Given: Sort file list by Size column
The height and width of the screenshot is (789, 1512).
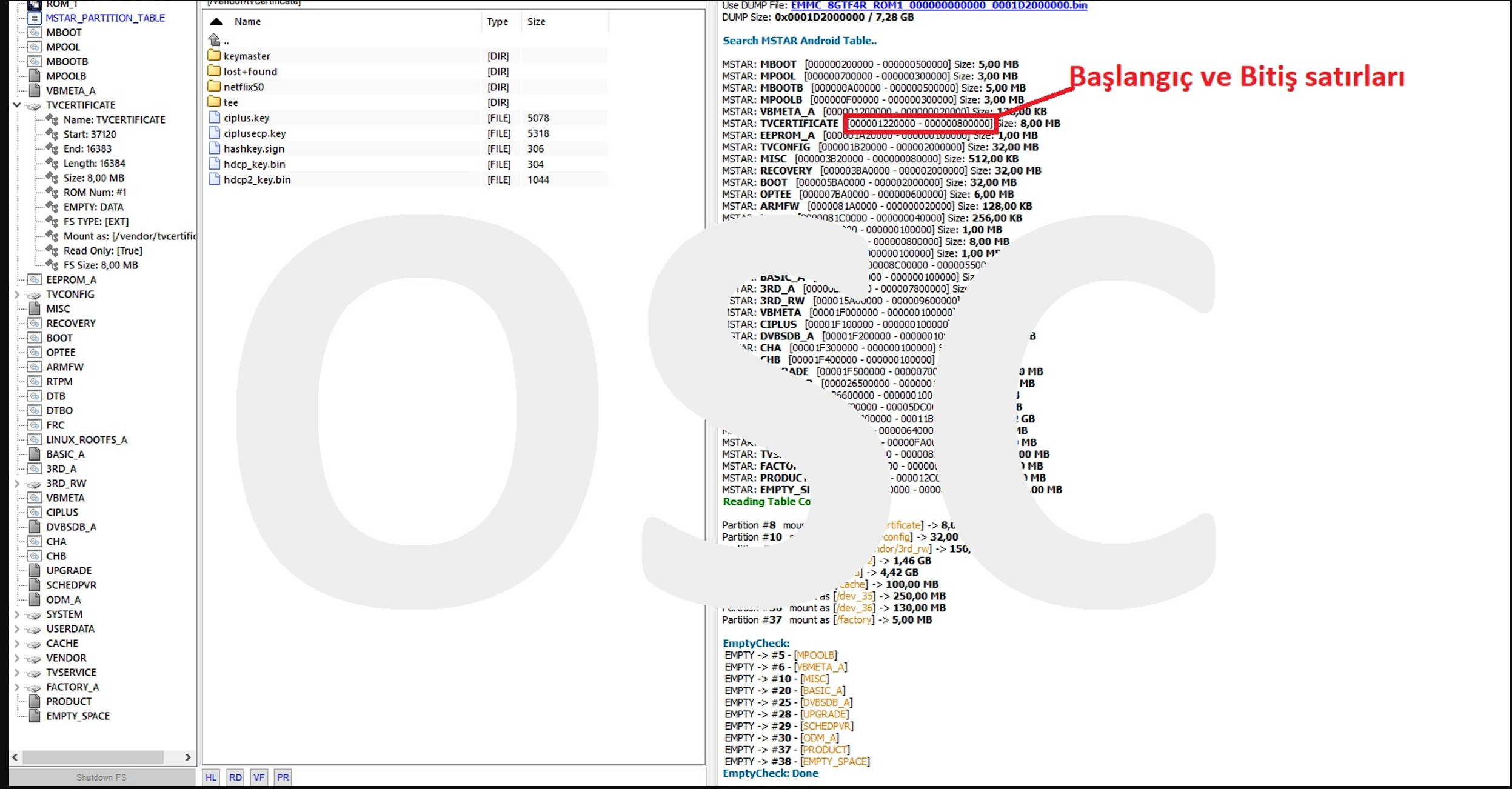Looking at the screenshot, I should (x=536, y=22).
